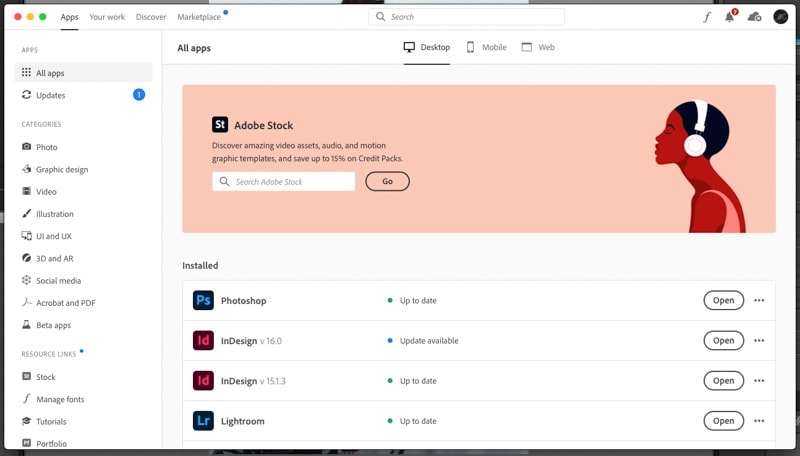
Task: Open more options for InDesign v 15.1.3
Action: click(x=759, y=381)
